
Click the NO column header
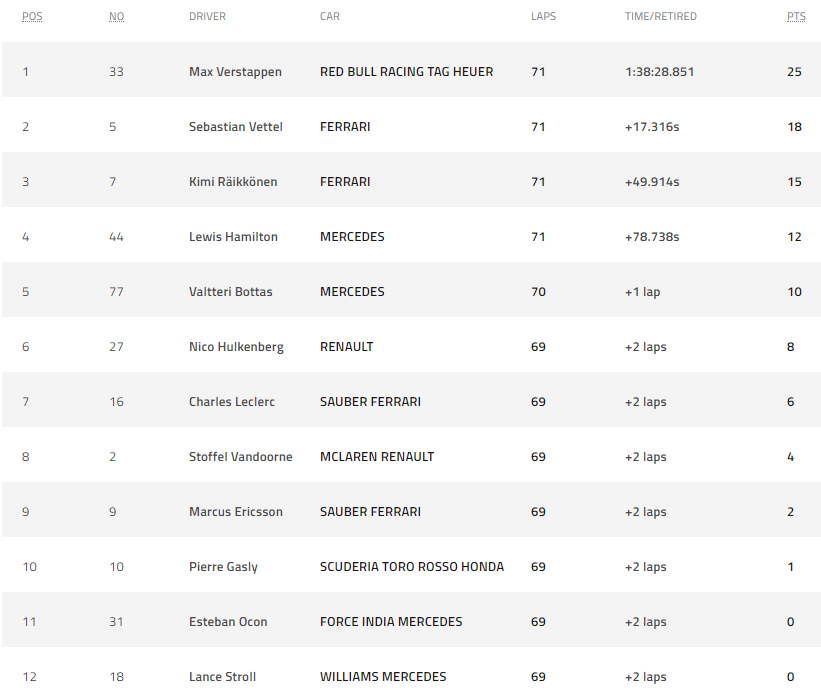click(x=116, y=17)
